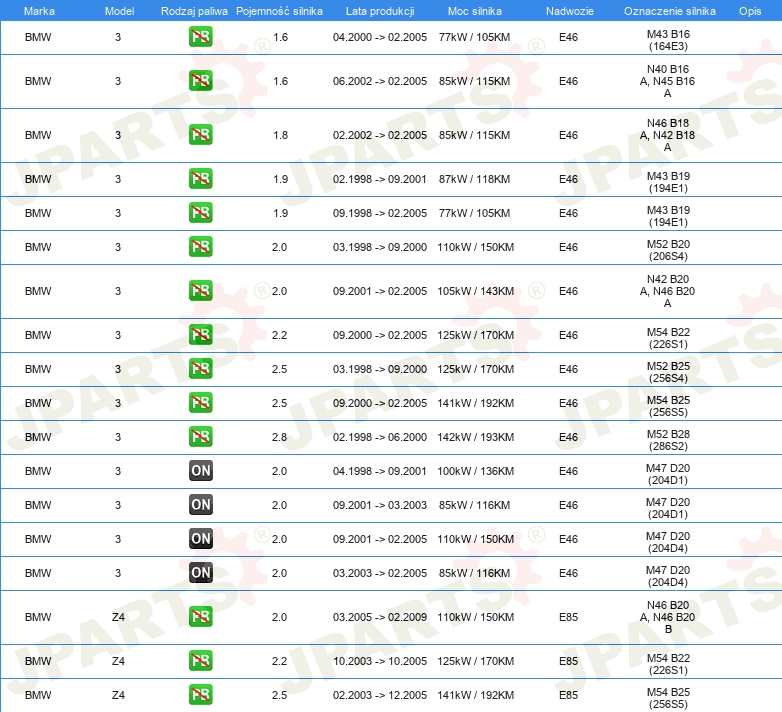
Task: Click the "142kW / 193KM" power cell
Action: [475, 437]
